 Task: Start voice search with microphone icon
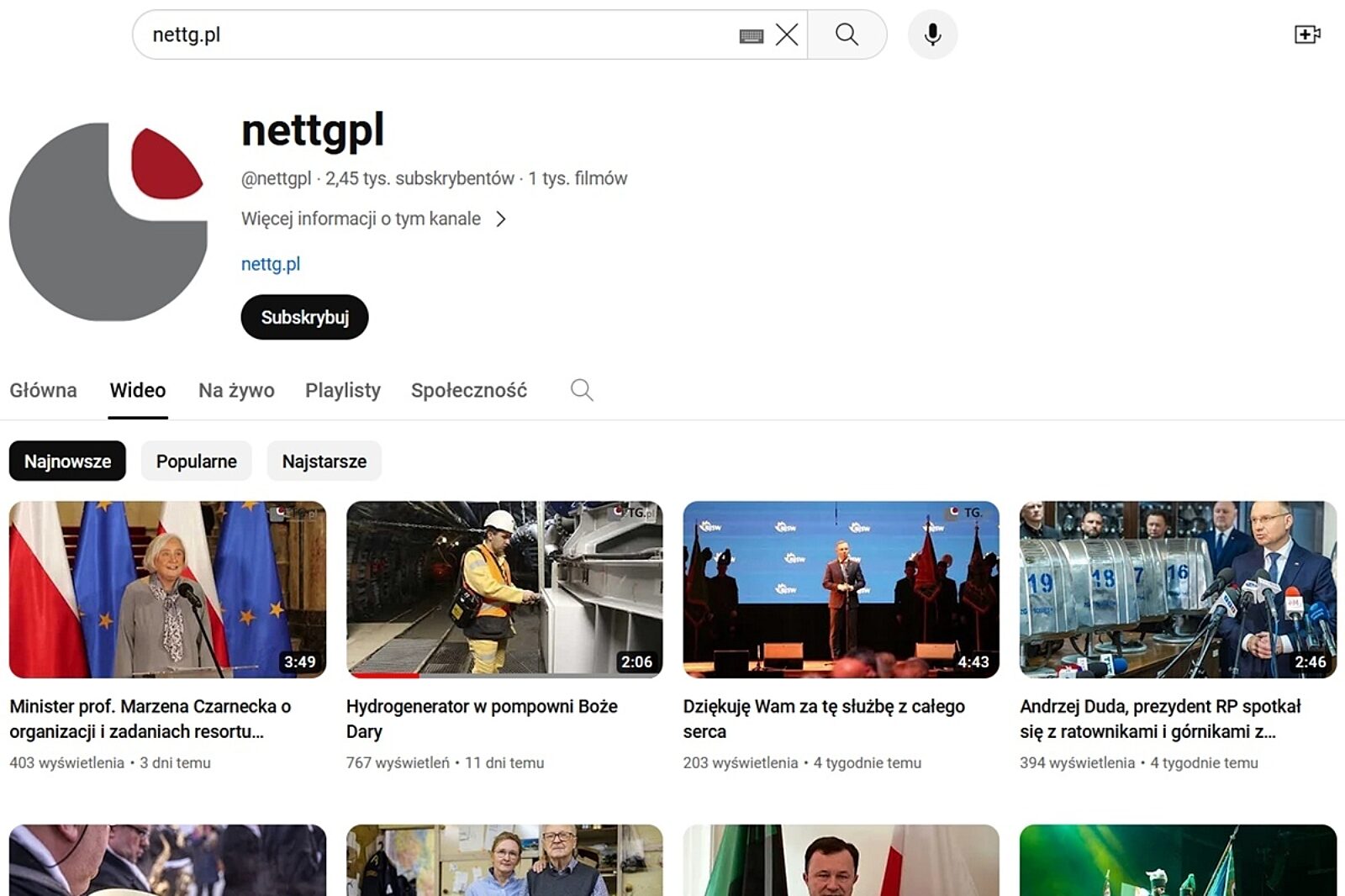click(932, 34)
